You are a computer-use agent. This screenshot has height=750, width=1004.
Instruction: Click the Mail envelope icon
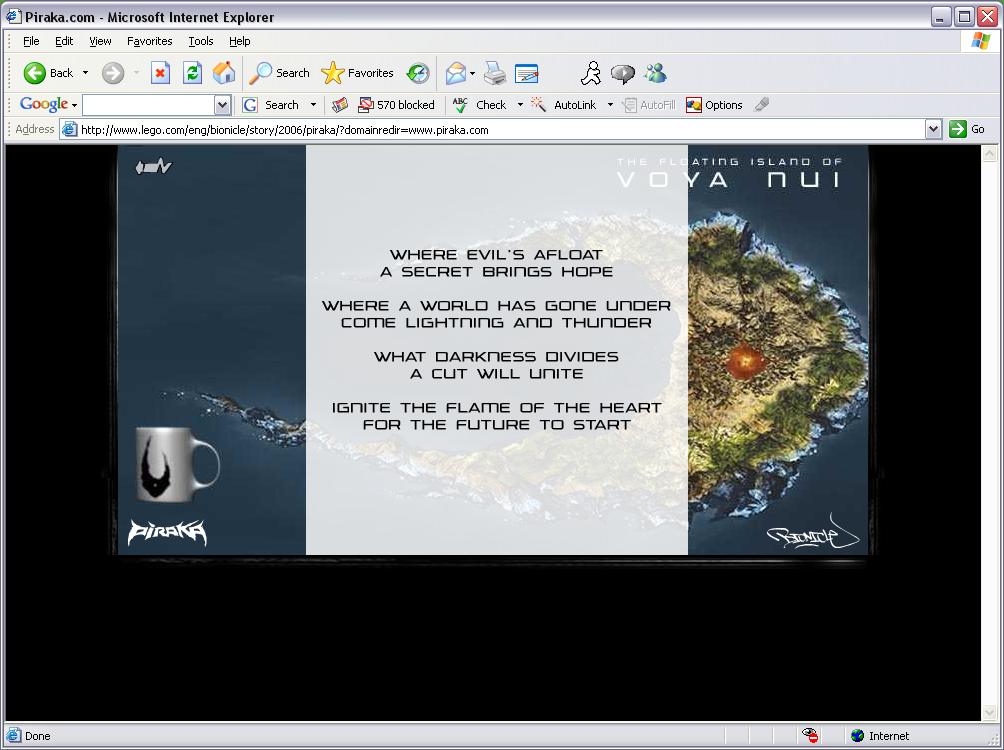point(455,73)
